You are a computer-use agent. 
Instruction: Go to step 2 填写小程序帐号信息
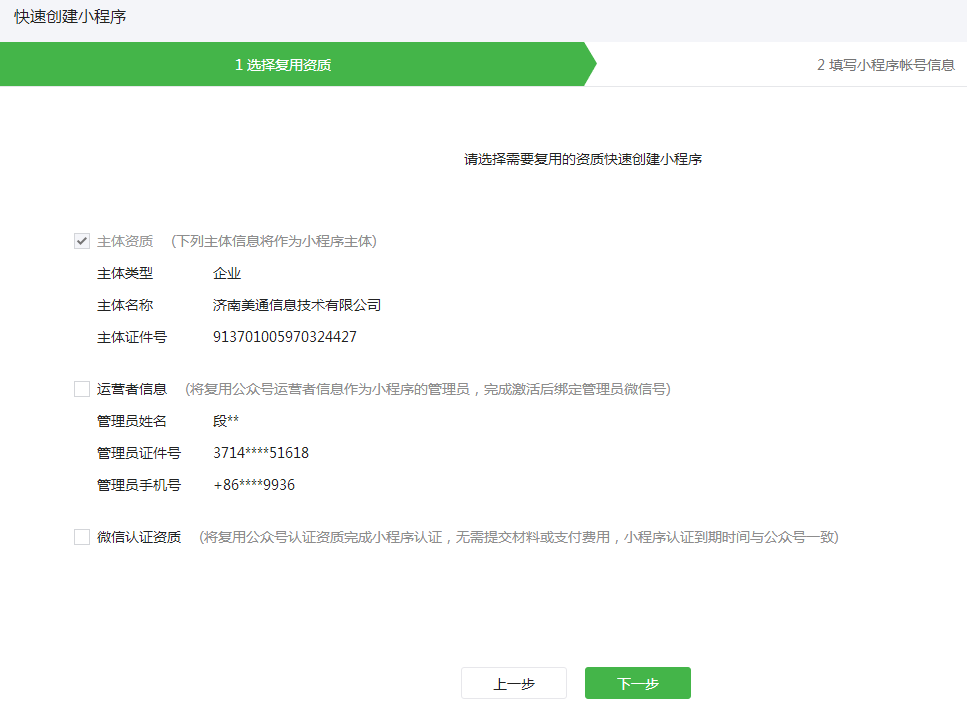[x=885, y=65]
